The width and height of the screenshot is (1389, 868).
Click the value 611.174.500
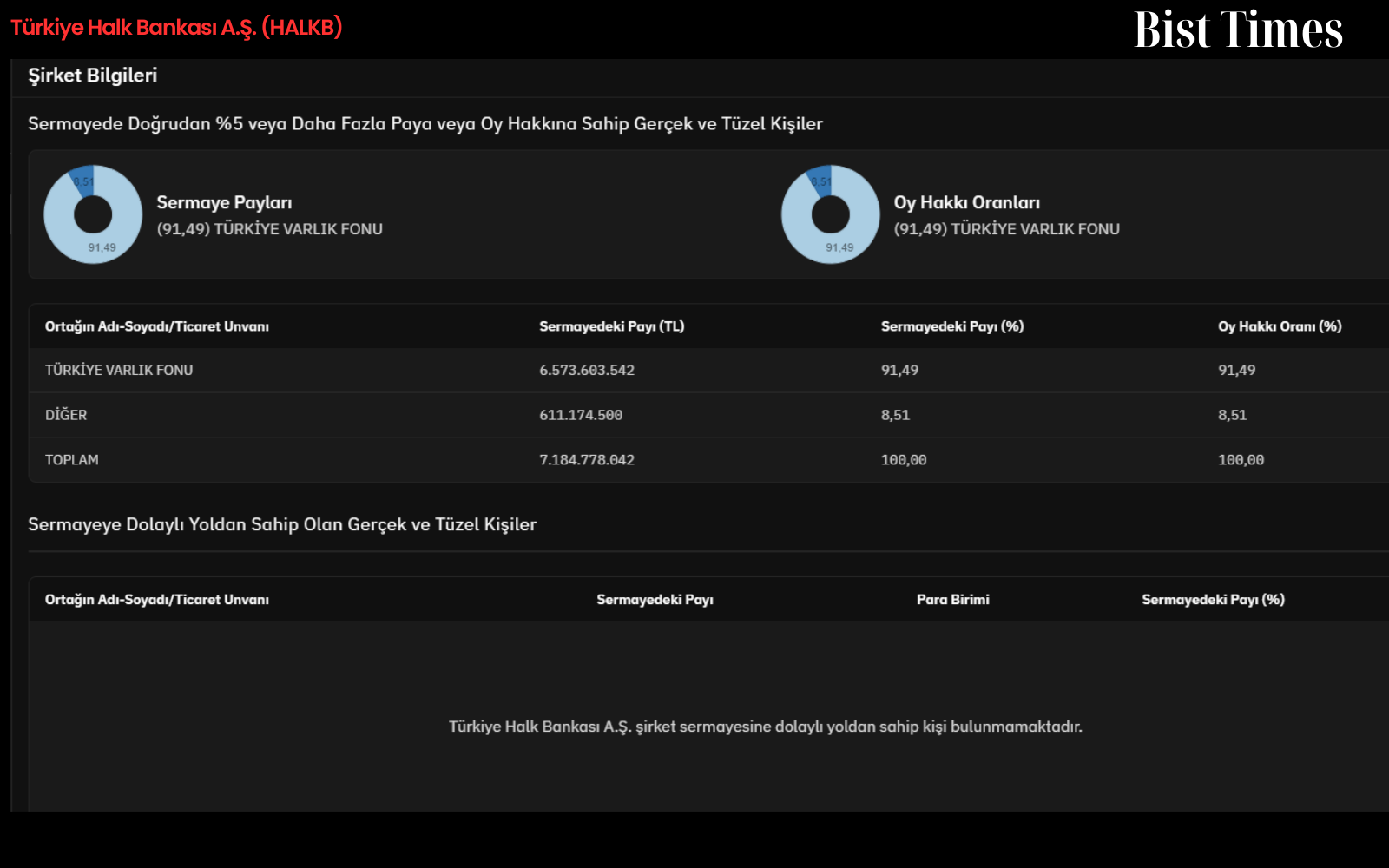coord(581,415)
